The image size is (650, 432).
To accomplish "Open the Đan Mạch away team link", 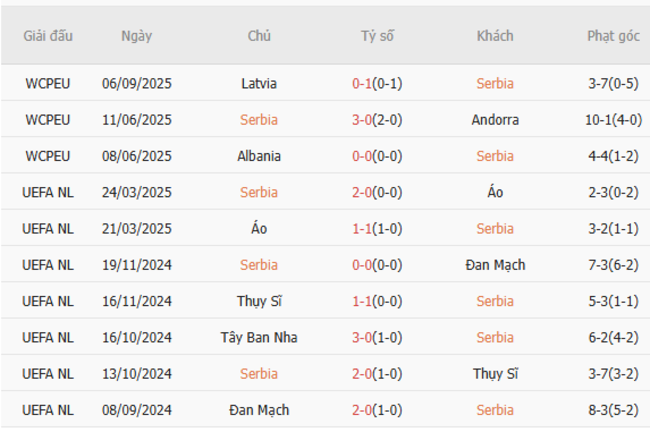I will [x=495, y=265].
